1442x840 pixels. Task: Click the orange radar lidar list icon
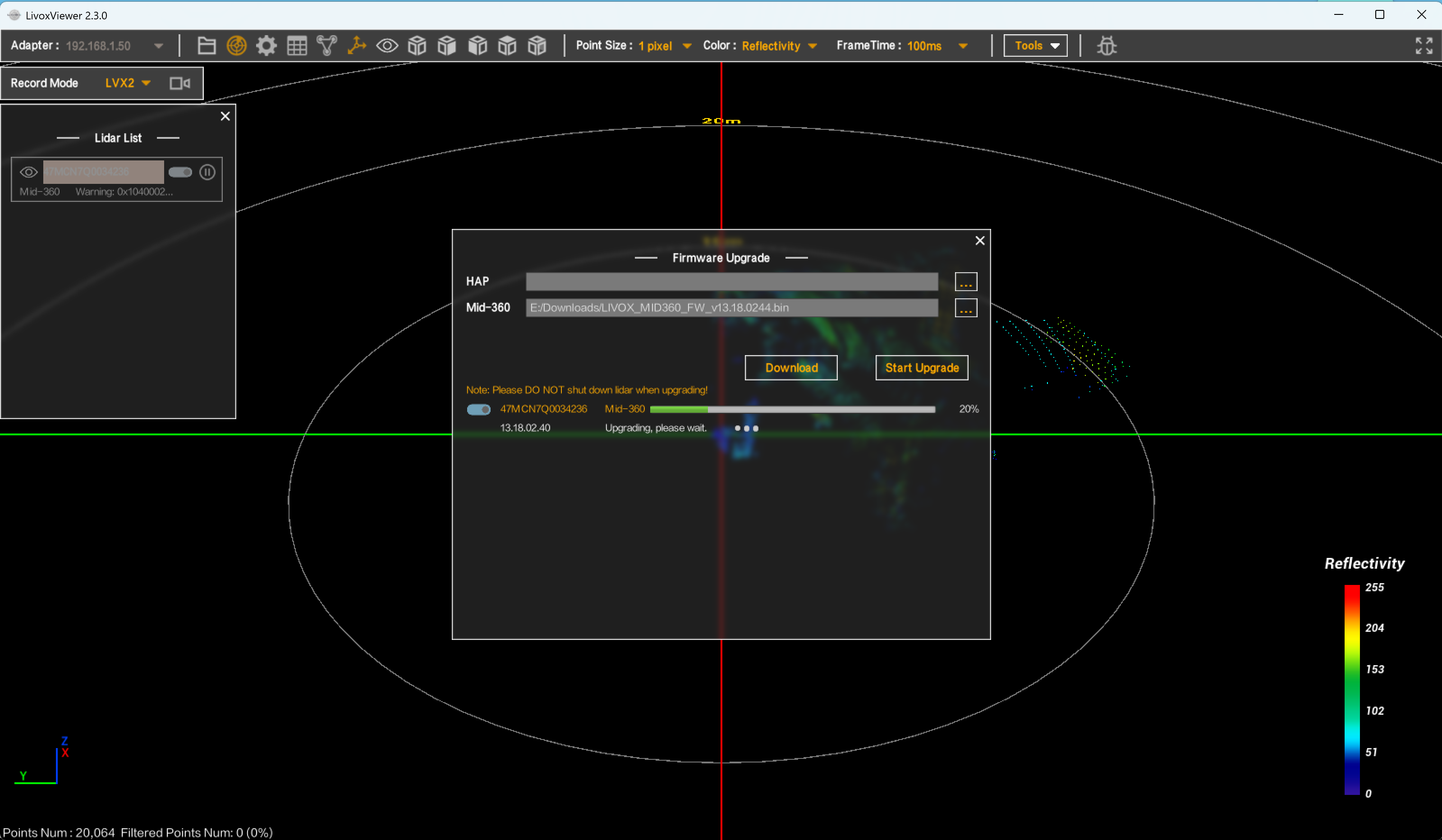coord(236,46)
